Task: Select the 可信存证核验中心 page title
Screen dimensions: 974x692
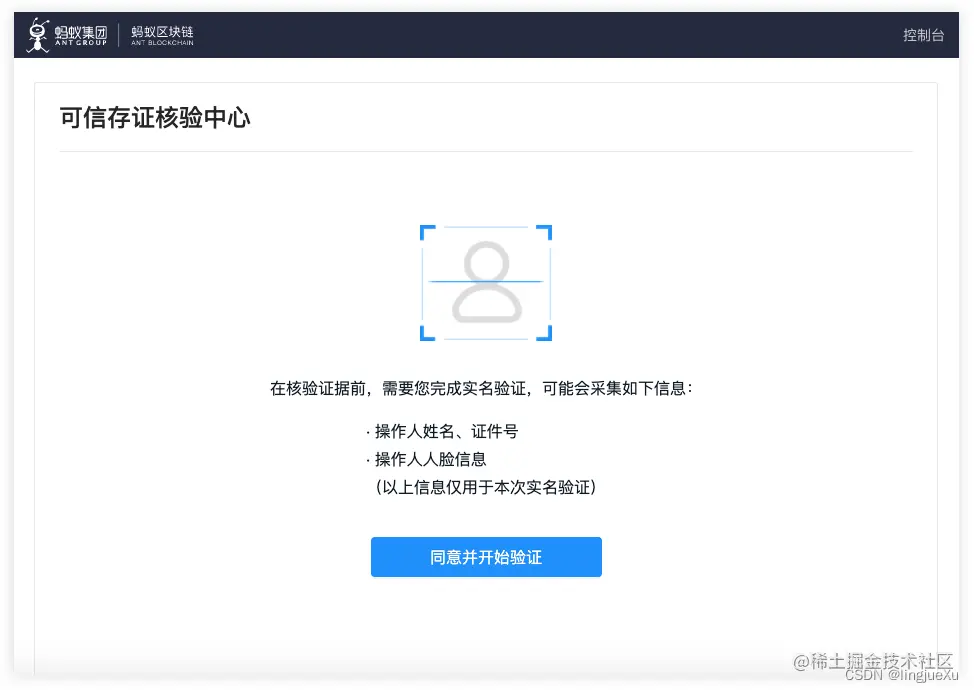Action: (155, 118)
